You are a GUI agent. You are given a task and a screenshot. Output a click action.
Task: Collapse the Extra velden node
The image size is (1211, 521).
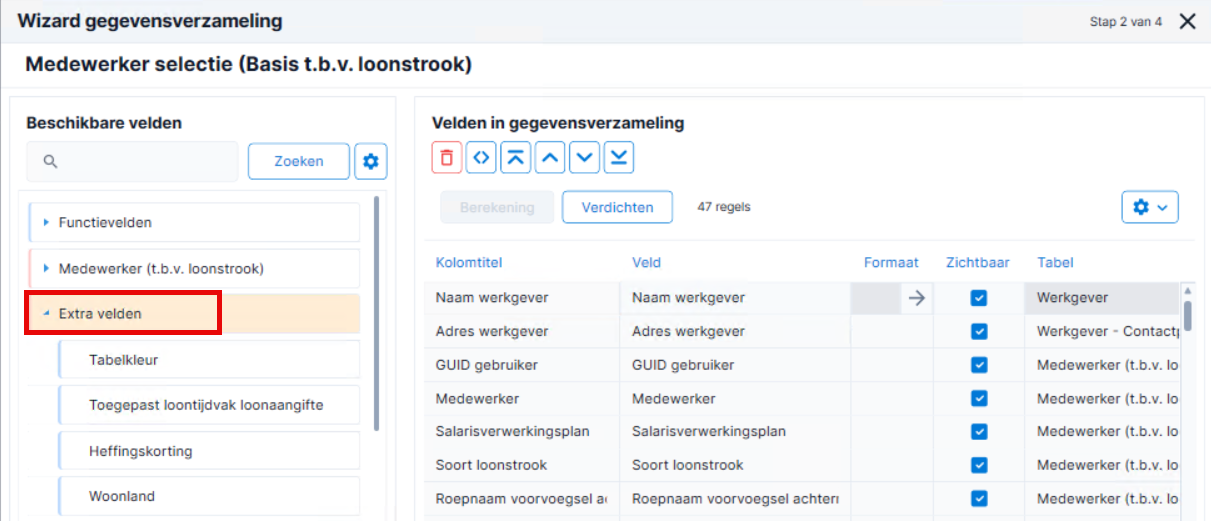46,314
